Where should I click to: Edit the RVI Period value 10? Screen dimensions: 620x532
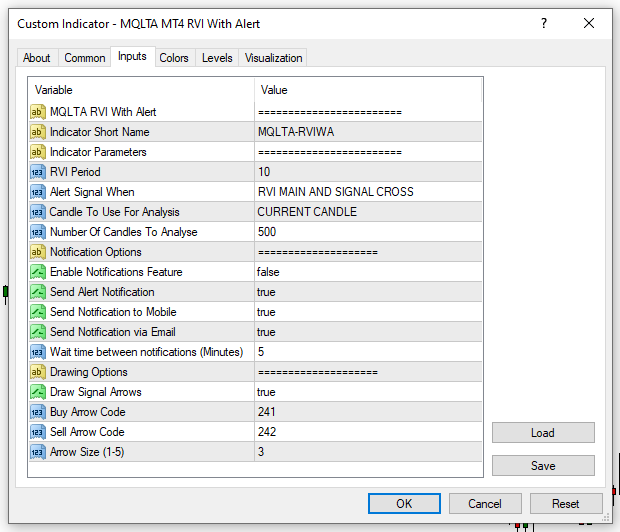click(x=368, y=172)
